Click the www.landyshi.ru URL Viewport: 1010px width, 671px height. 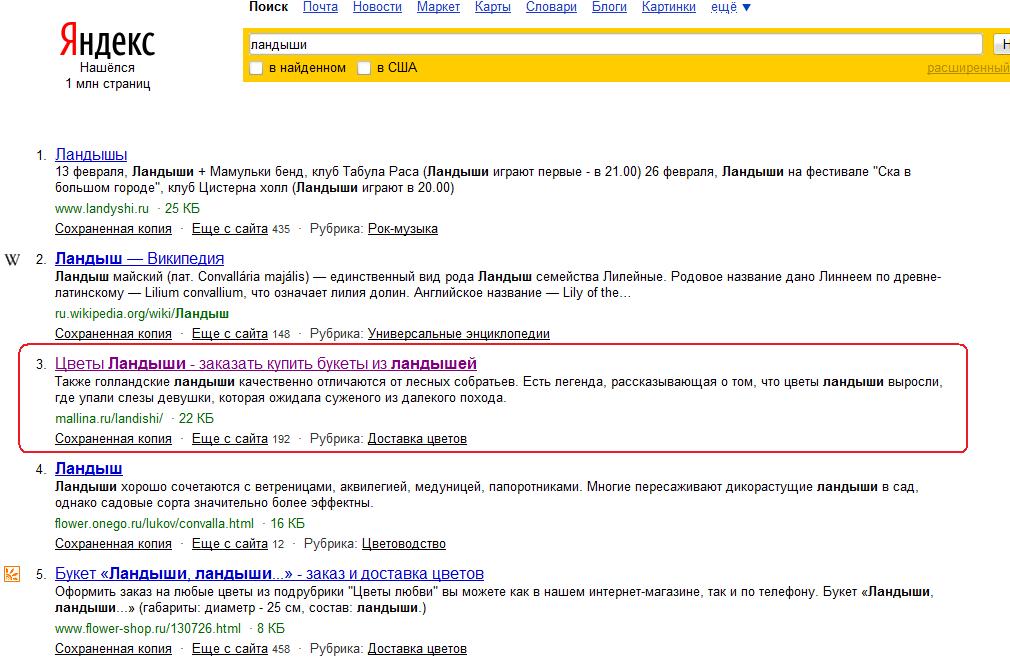coord(102,209)
